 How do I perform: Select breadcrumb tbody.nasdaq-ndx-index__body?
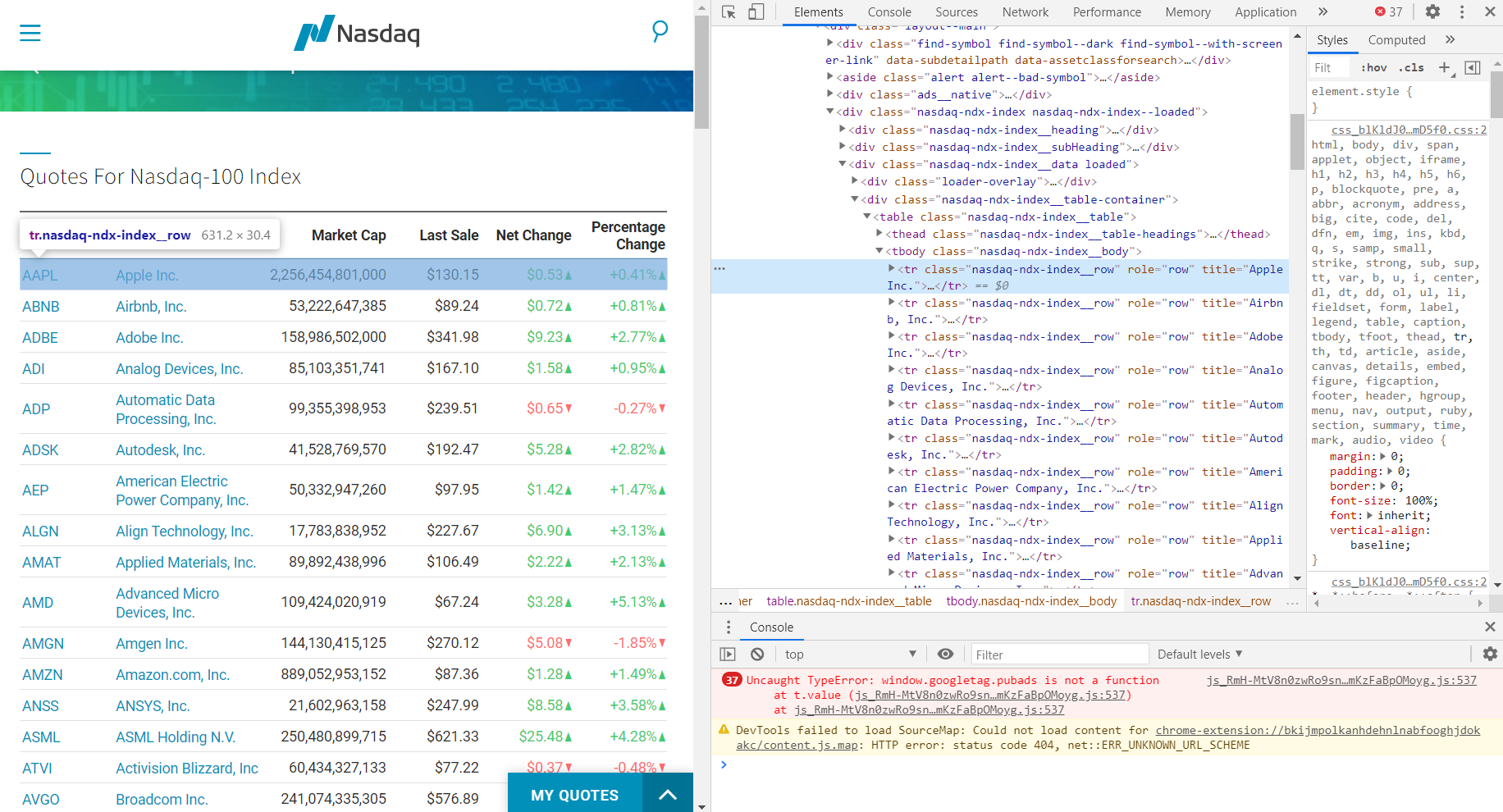(1031, 602)
